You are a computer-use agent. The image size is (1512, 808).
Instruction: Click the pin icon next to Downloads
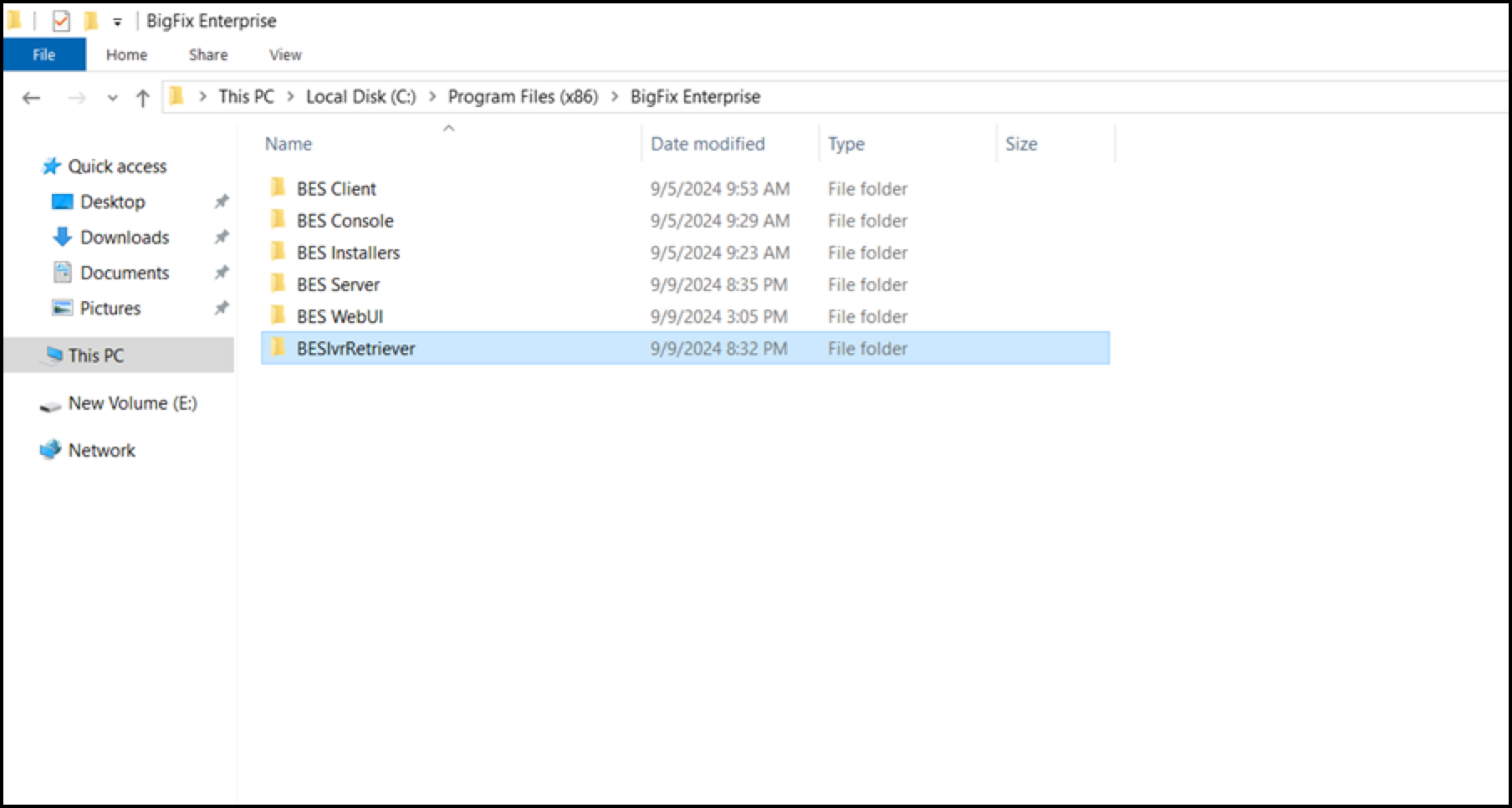[222, 238]
